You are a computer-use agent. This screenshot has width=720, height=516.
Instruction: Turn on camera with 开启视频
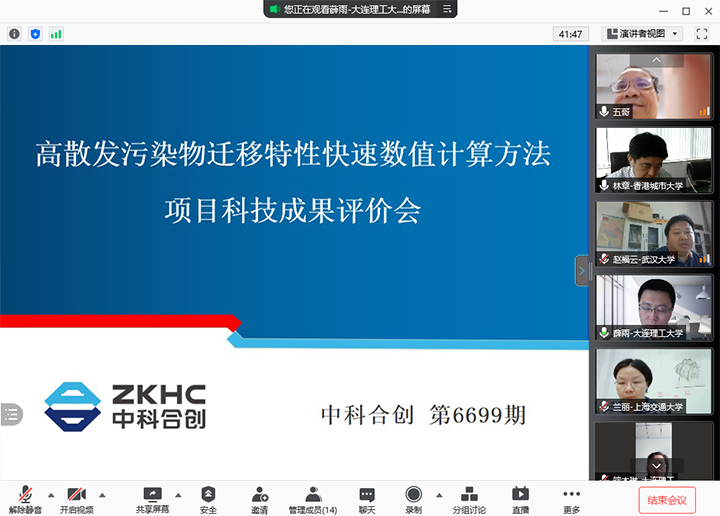tap(77, 499)
